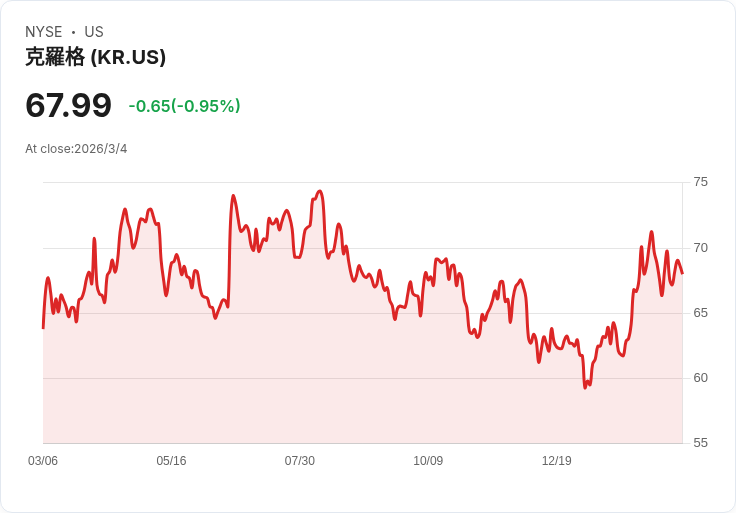Click the 60 price axis label
Screen dimensions: 736x513
[x=701, y=378]
